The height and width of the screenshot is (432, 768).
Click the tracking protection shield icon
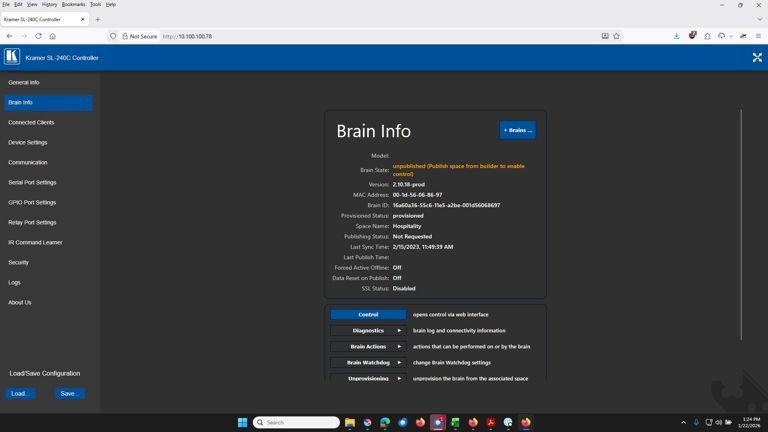tap(113, 36)
